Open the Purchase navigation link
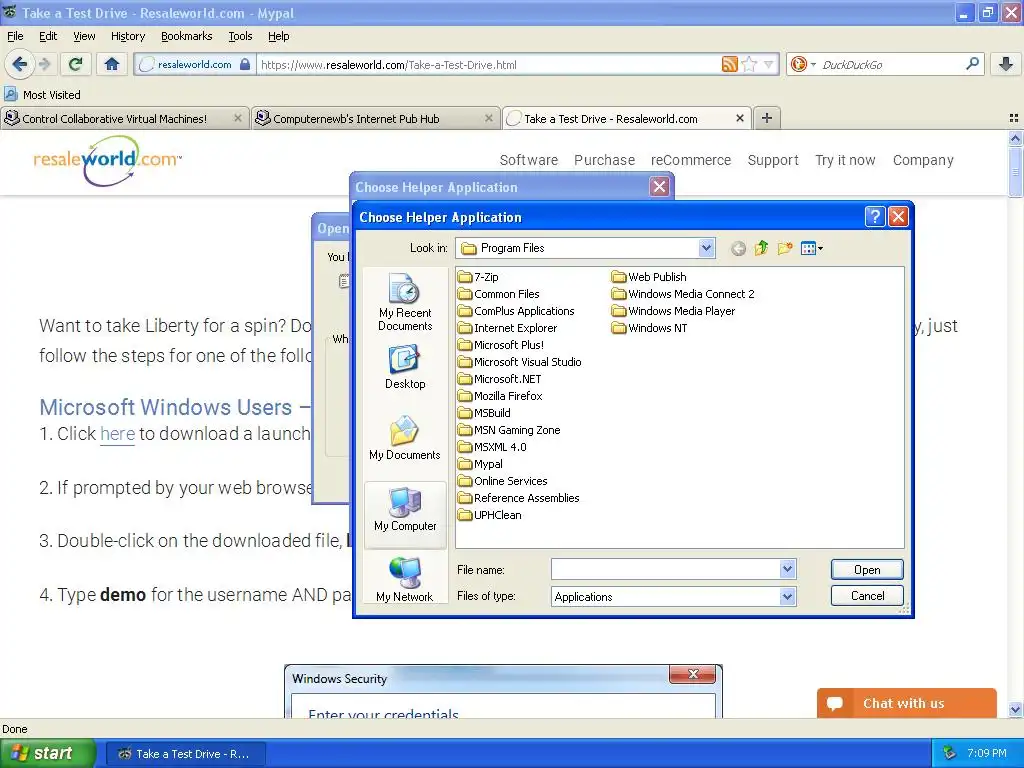The width and height of the screenshot is (1024, 768). (x=604, y=160)
